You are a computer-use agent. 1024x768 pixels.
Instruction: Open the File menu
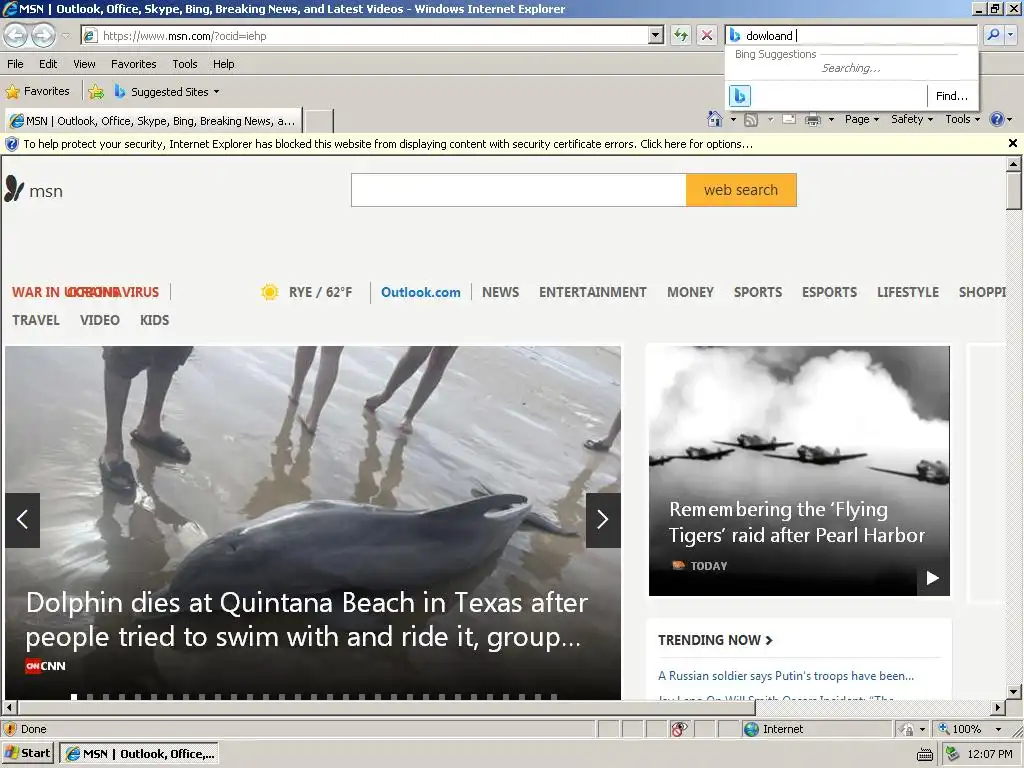coord(15,64)
